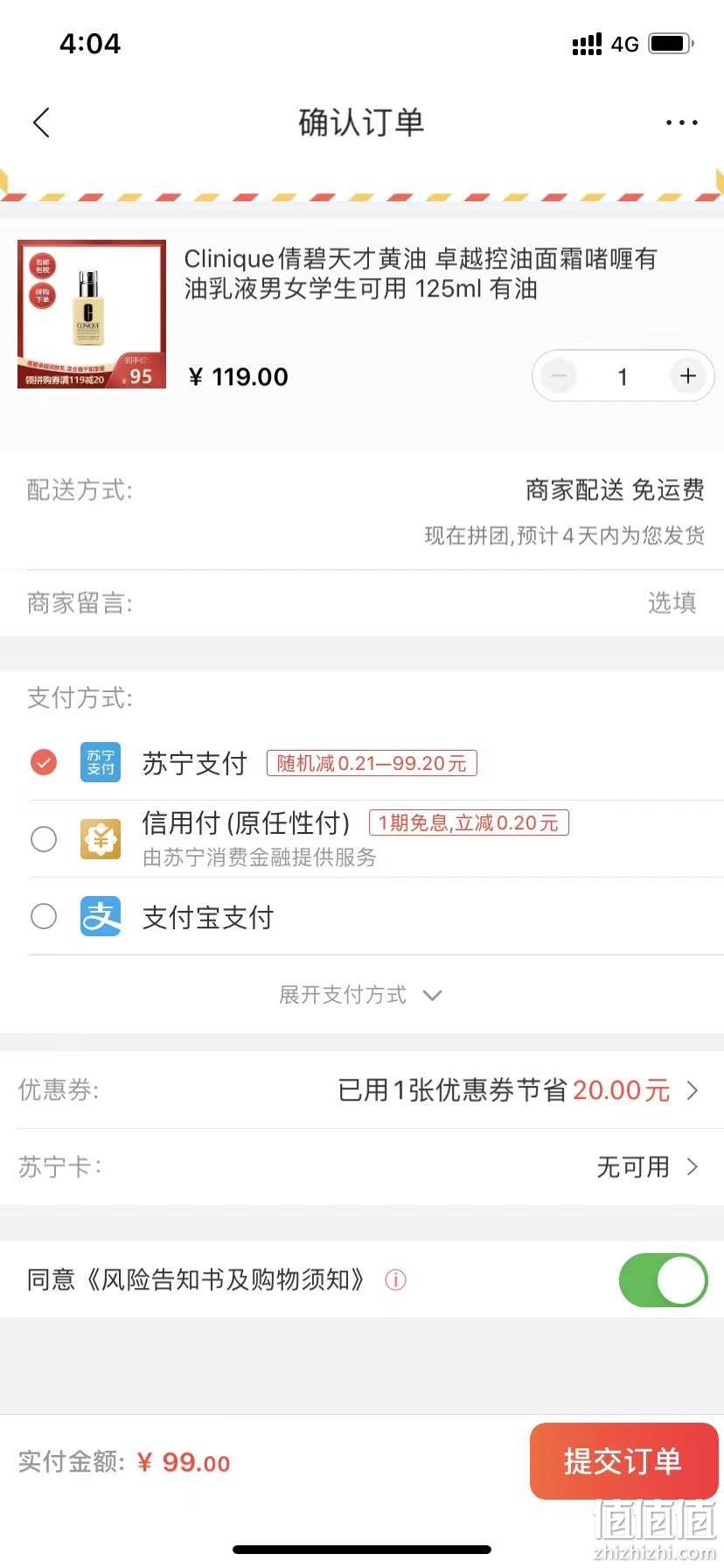The width and height of the screenshot is (724, 1568).
Task: Open the Clinique product thumbnail image
Action: [92, 314]
